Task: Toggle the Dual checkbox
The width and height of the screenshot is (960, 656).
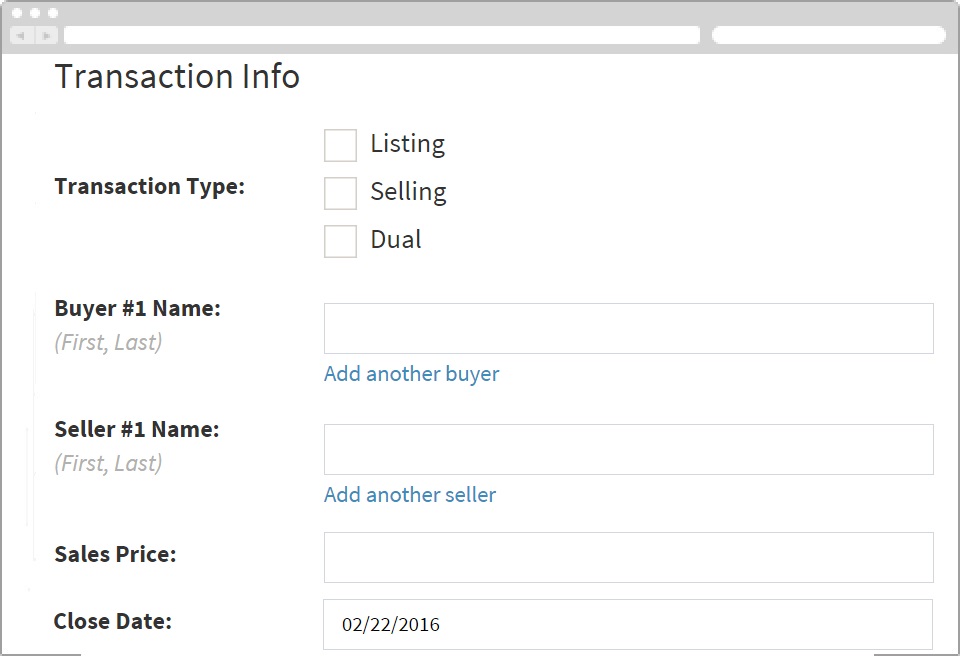Action: click(340, 241)
